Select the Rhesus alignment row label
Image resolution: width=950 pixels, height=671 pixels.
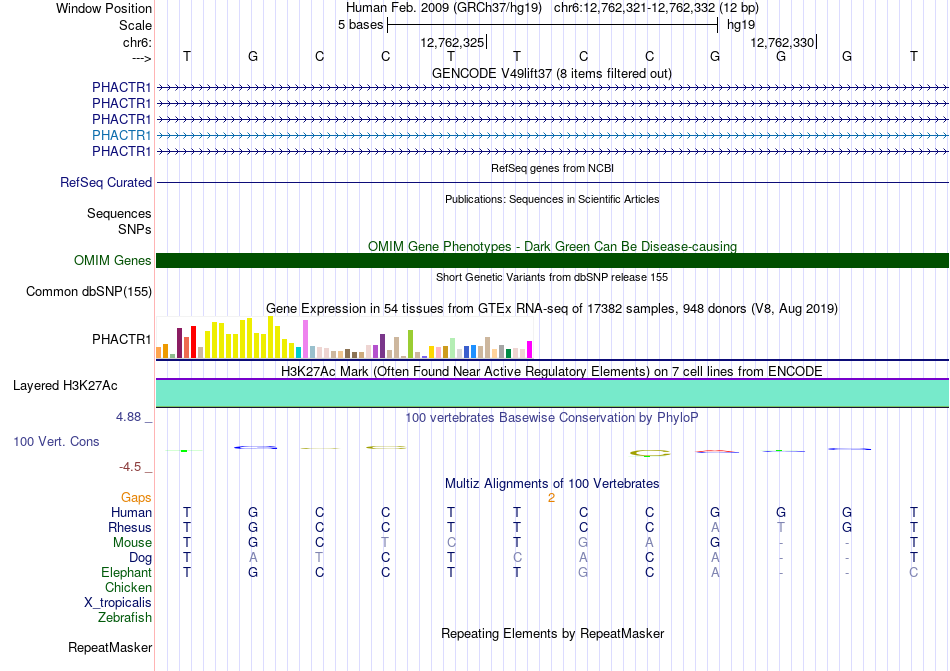[x=130, y=527]
